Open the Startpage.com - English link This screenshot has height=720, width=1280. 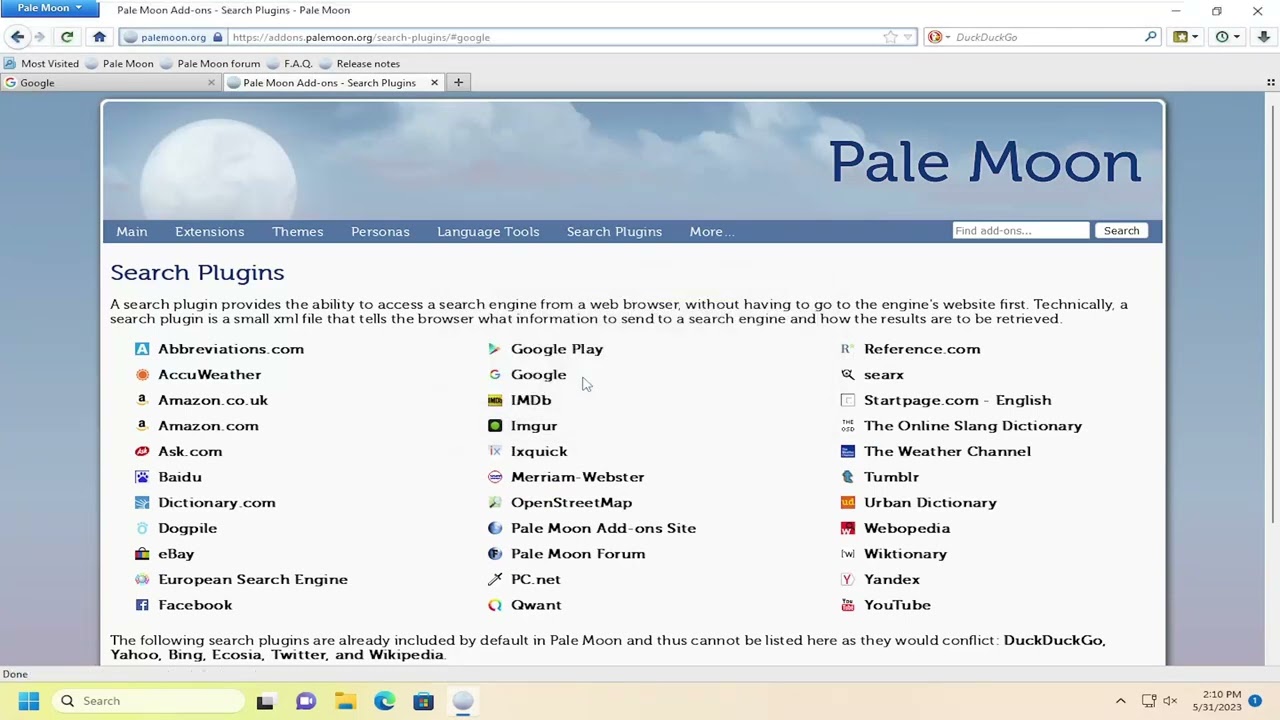coord(957,400)
